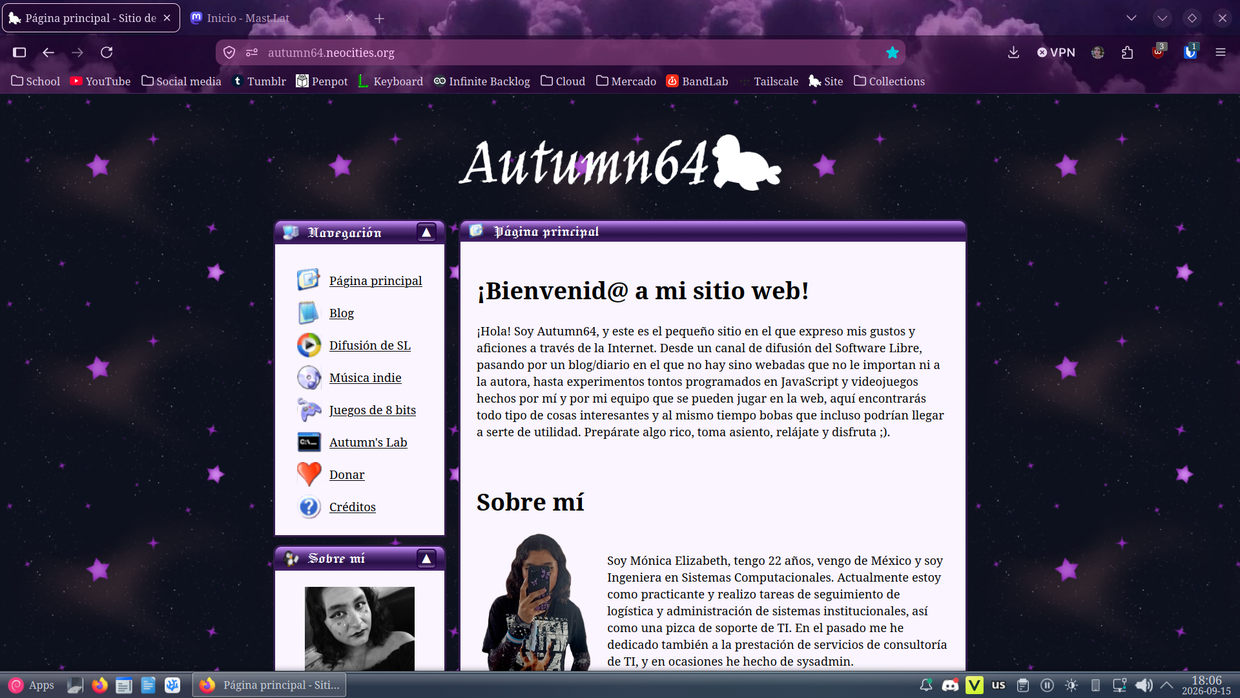Adjust the volume icon in system tray
Viewport: 1240px width, 698px height.
click(1144, 685)
